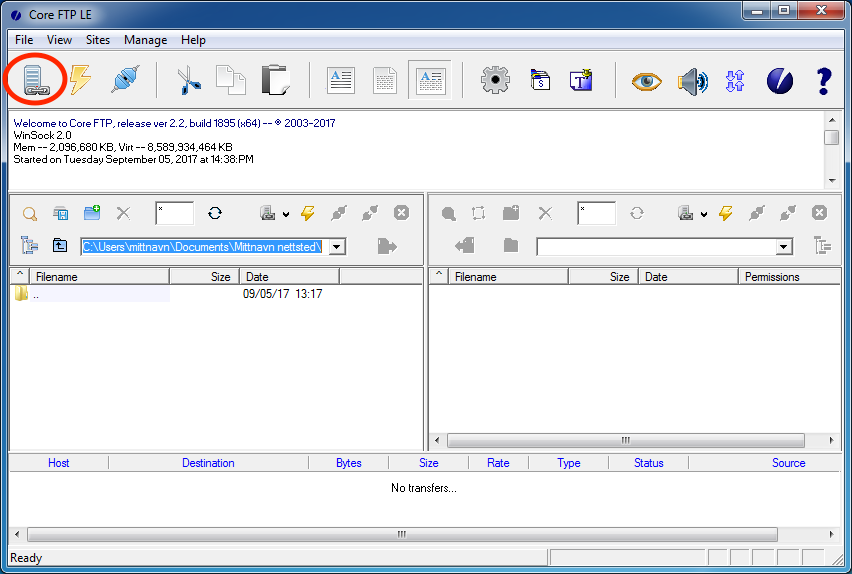The width and height of the screenshot is (852, 574).
Task: Click the local pane stop circle X icon
Action: (x=402, y=213)
